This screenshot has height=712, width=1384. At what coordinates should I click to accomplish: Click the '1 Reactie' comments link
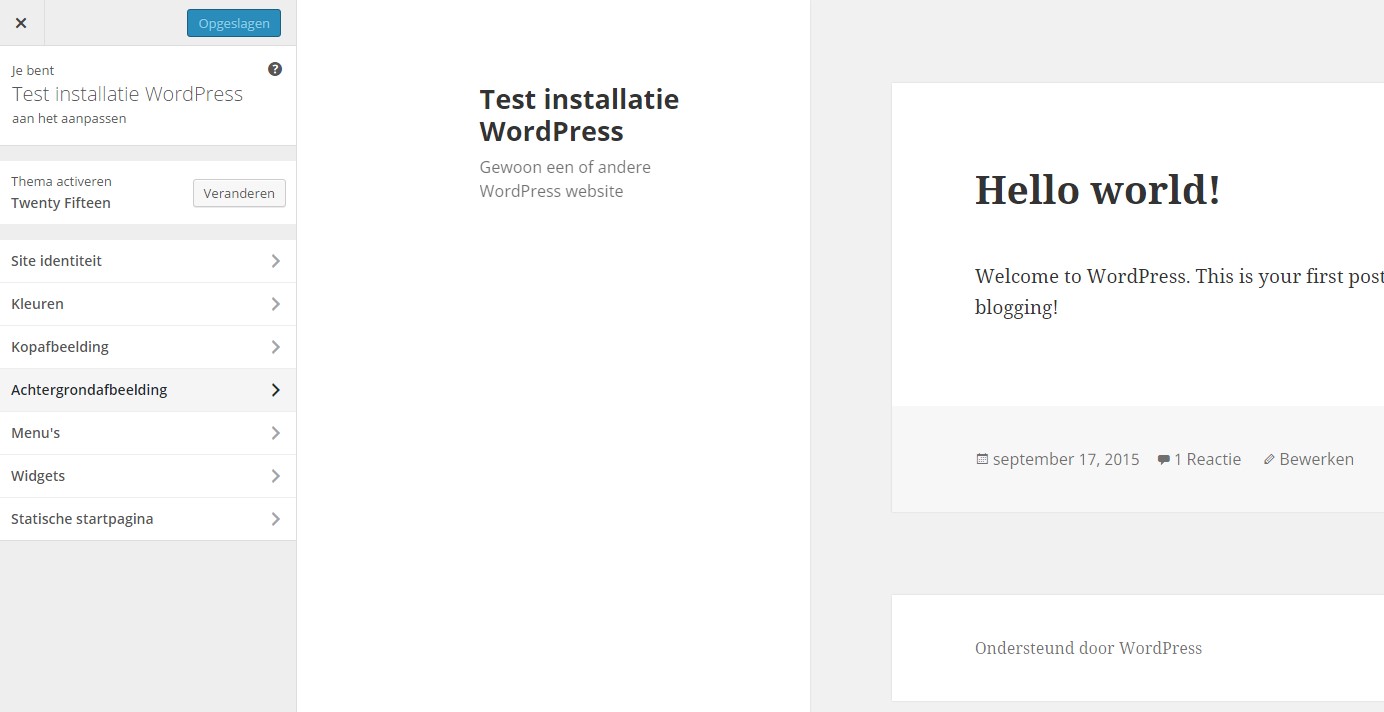1207,459
